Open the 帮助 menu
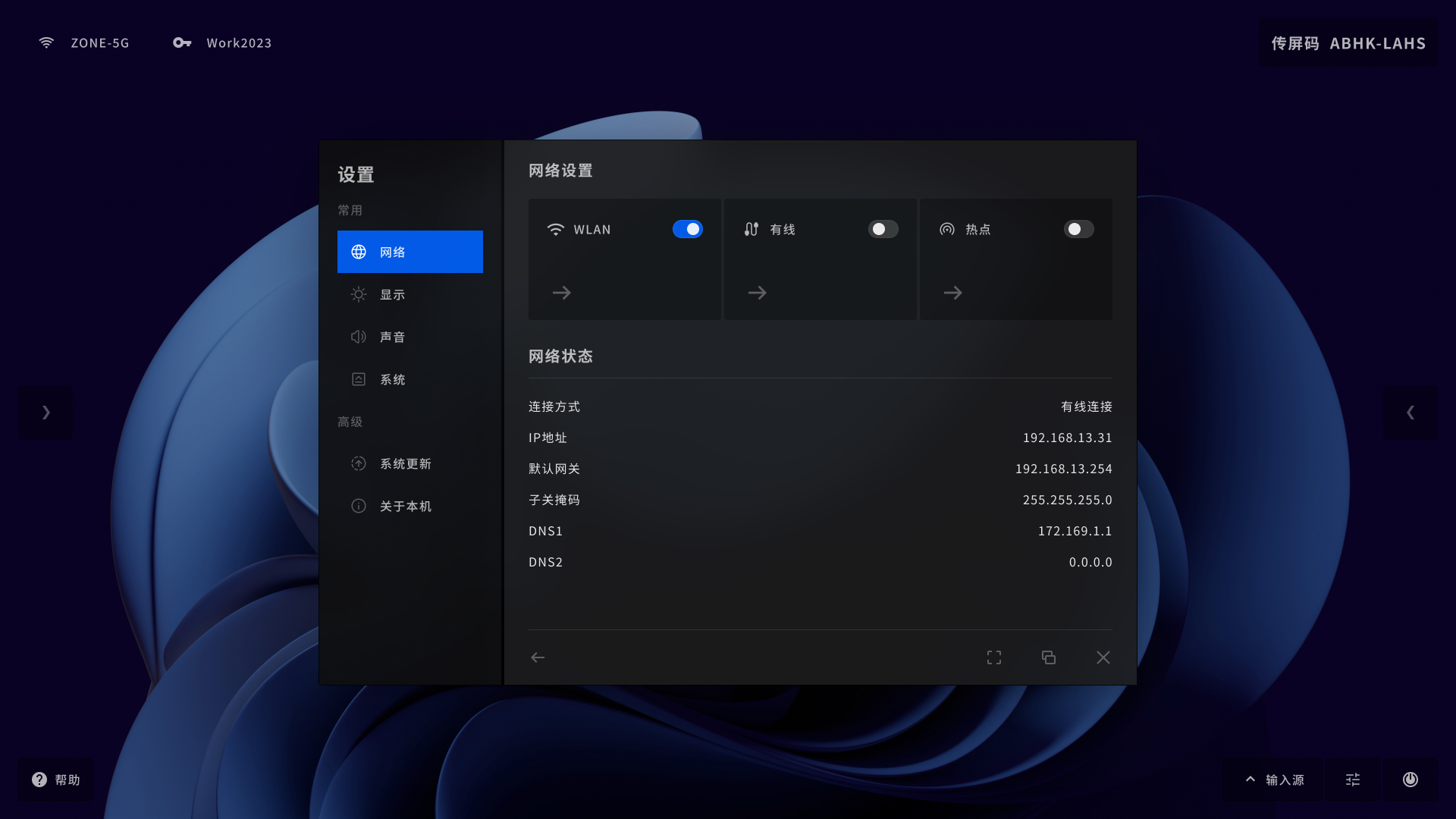 tap(55, 779)
